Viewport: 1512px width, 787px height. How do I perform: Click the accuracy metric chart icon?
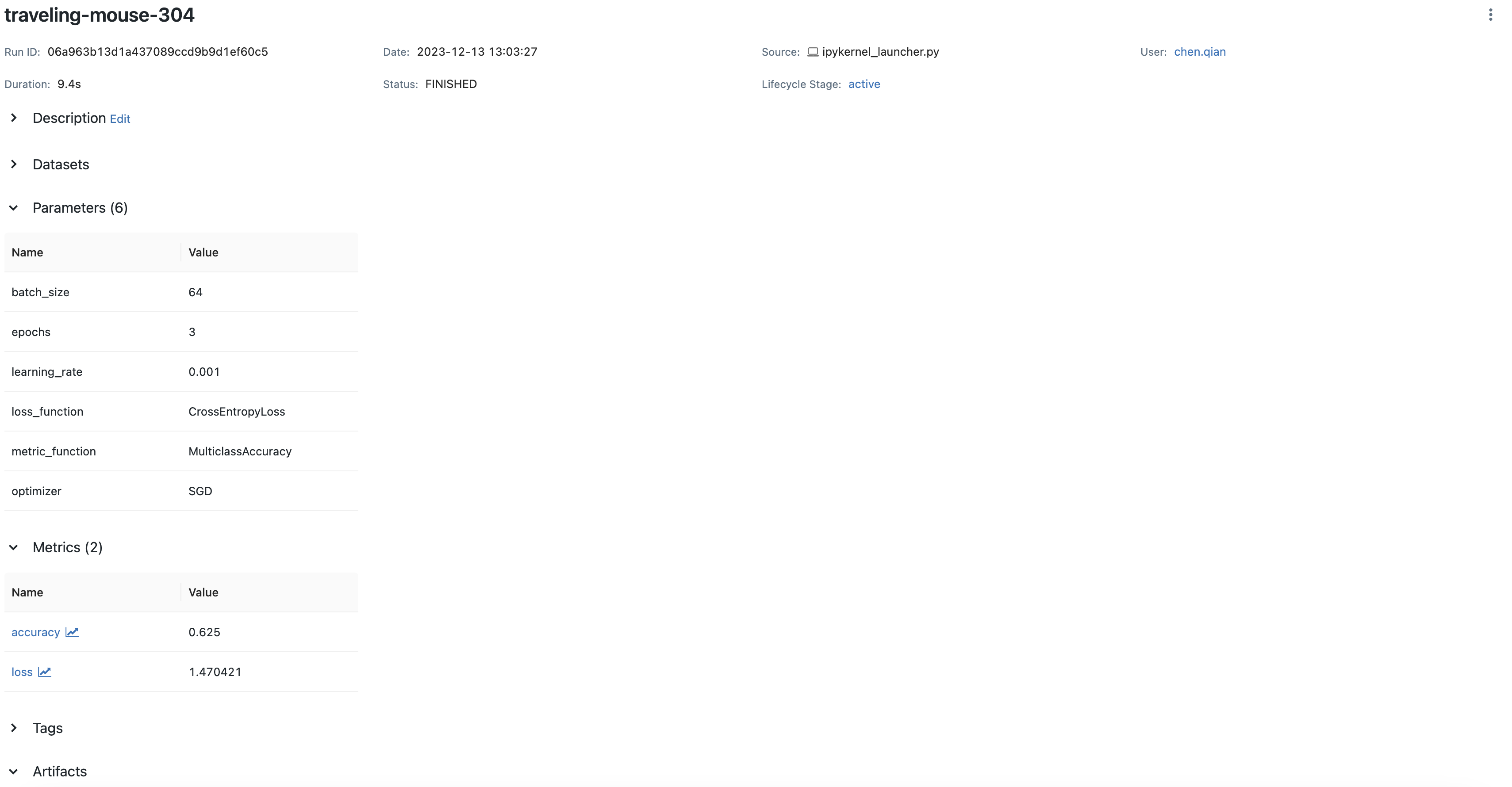pyautogui.click(x=72, y=632)
